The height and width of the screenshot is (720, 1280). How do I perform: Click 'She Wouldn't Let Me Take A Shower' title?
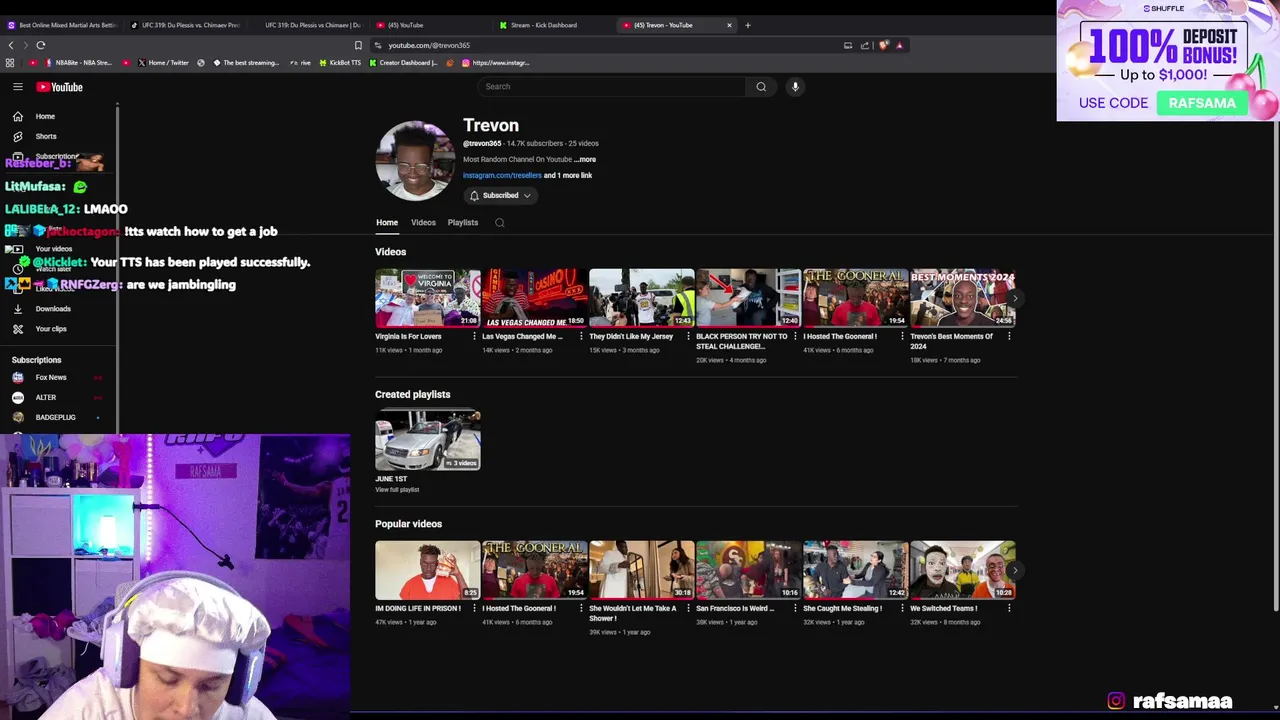(x=633, y=613)
